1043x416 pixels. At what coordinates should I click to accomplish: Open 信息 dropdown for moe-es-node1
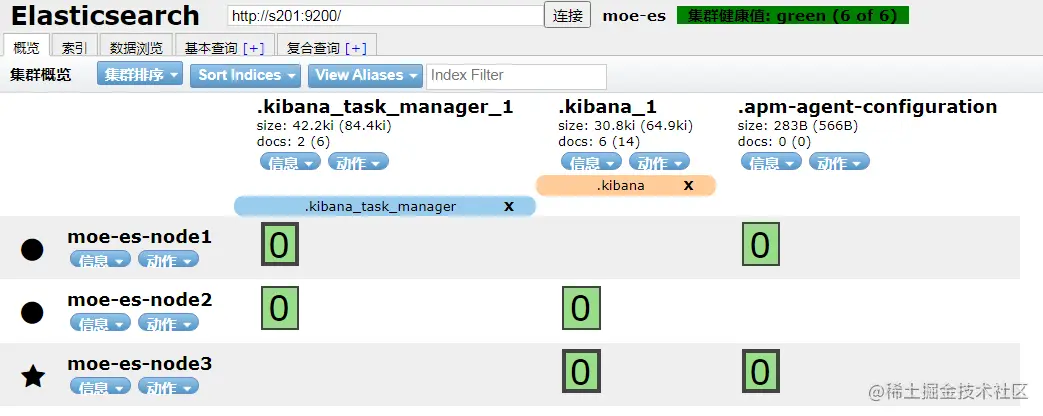point(100,260)
